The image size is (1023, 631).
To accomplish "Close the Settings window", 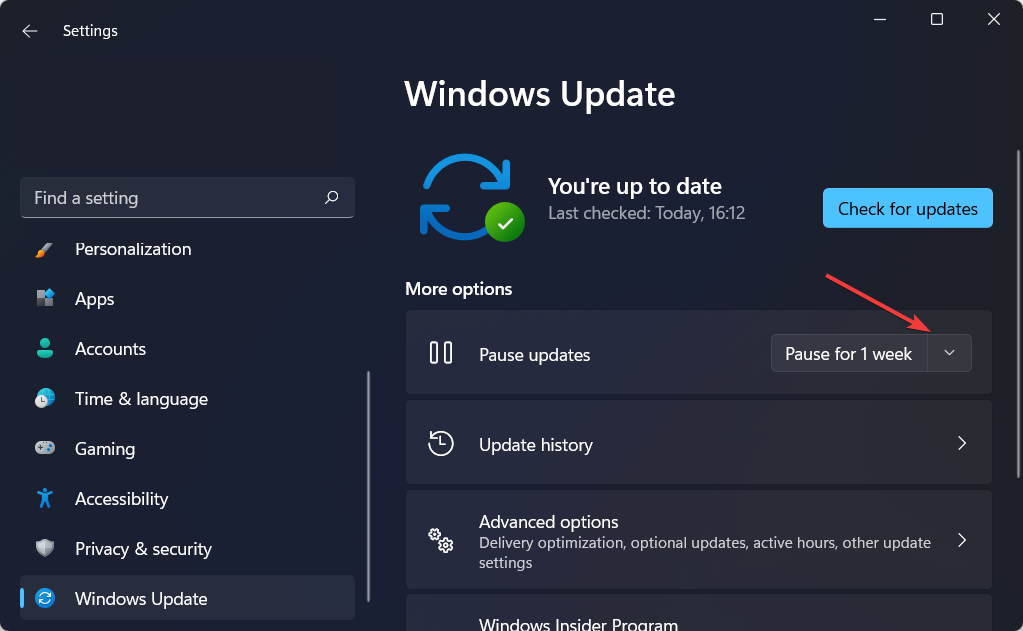I will click(994, 20).
